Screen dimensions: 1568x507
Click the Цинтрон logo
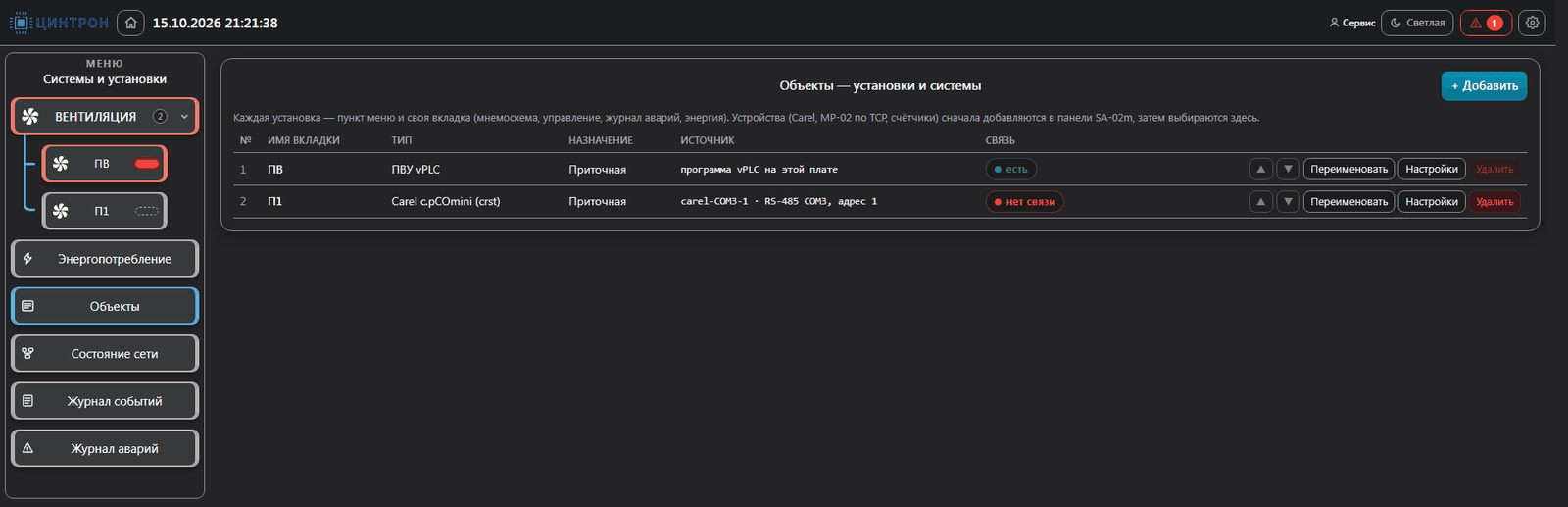[59, 23]
